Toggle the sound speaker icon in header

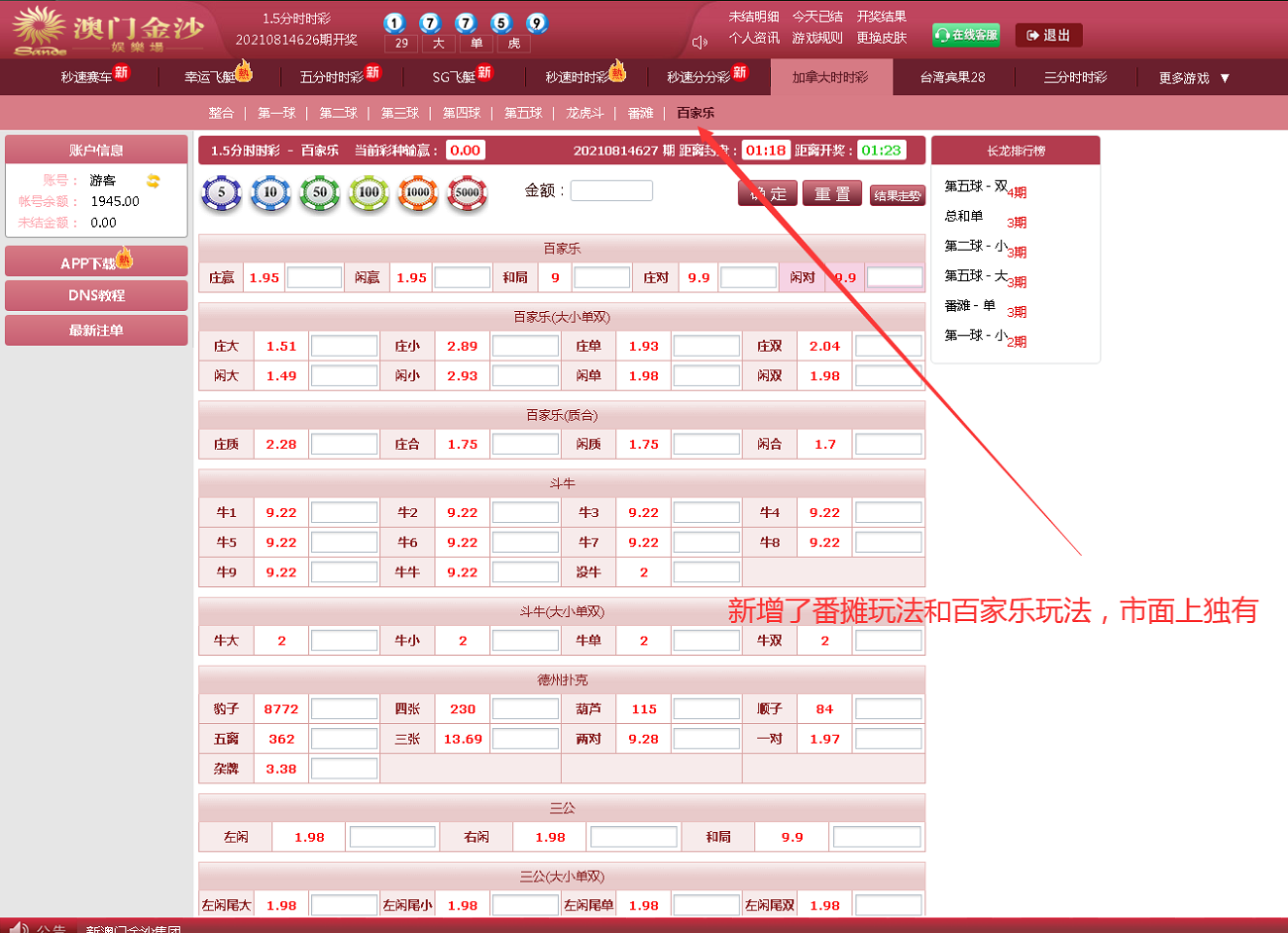coord(699,42)
